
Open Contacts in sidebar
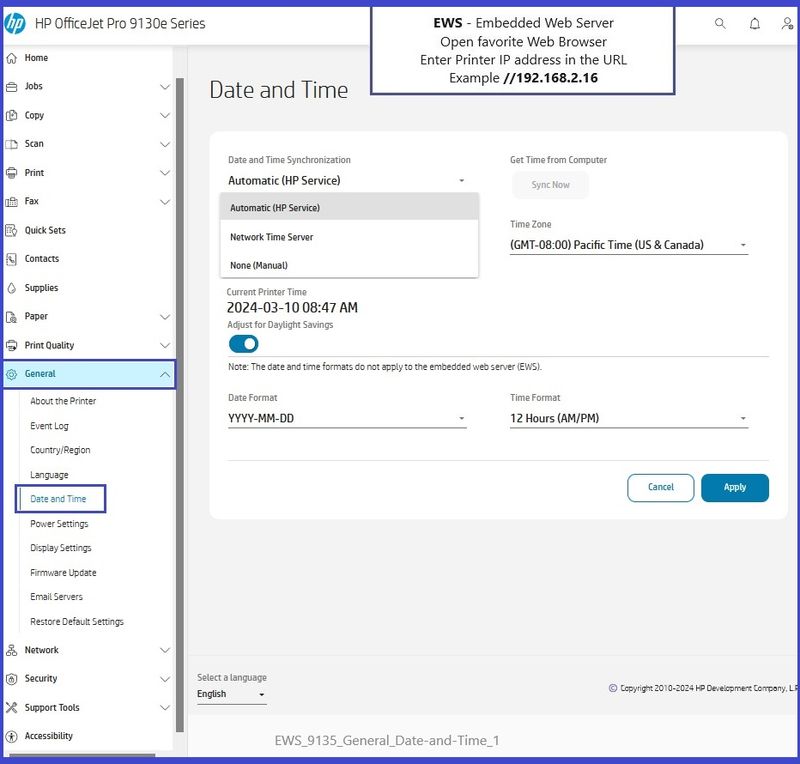click(x=42, y=259)
